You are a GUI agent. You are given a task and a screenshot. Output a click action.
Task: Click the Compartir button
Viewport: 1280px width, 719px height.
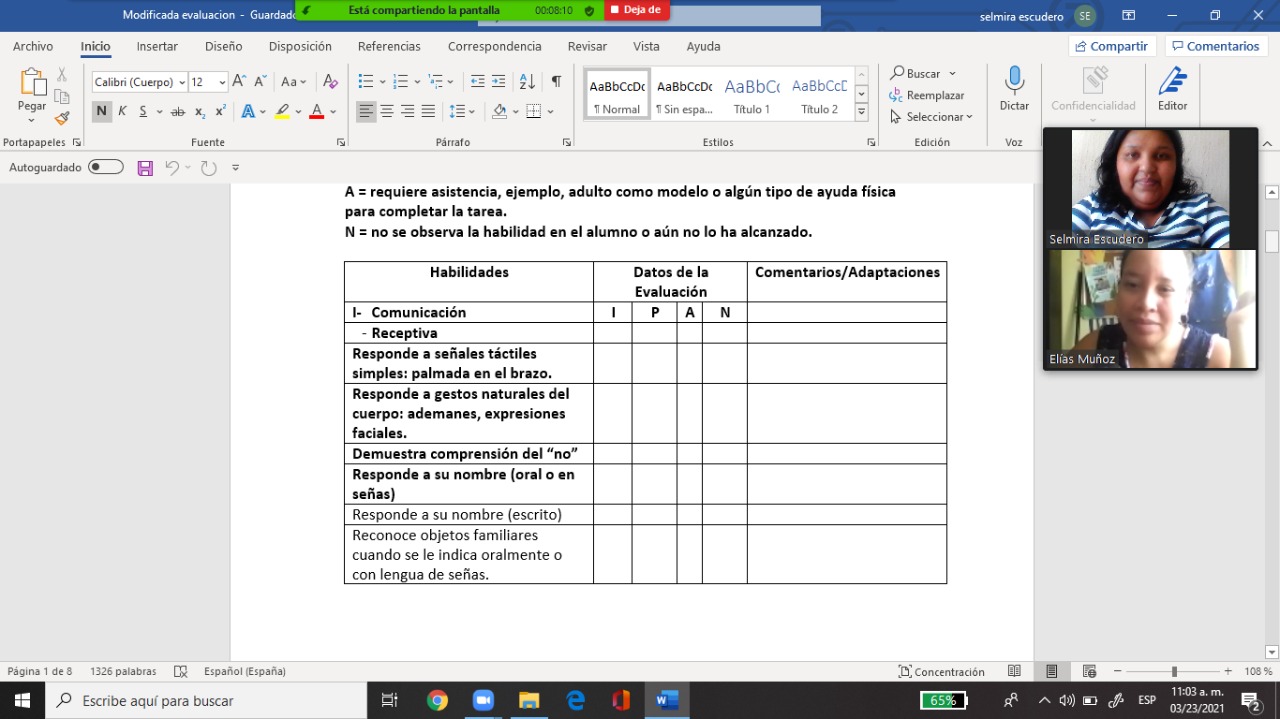pos(1112,46)
